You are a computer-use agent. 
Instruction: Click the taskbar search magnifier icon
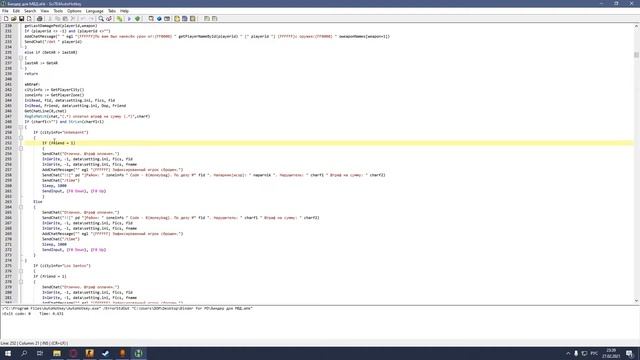[x=24, y=353]
